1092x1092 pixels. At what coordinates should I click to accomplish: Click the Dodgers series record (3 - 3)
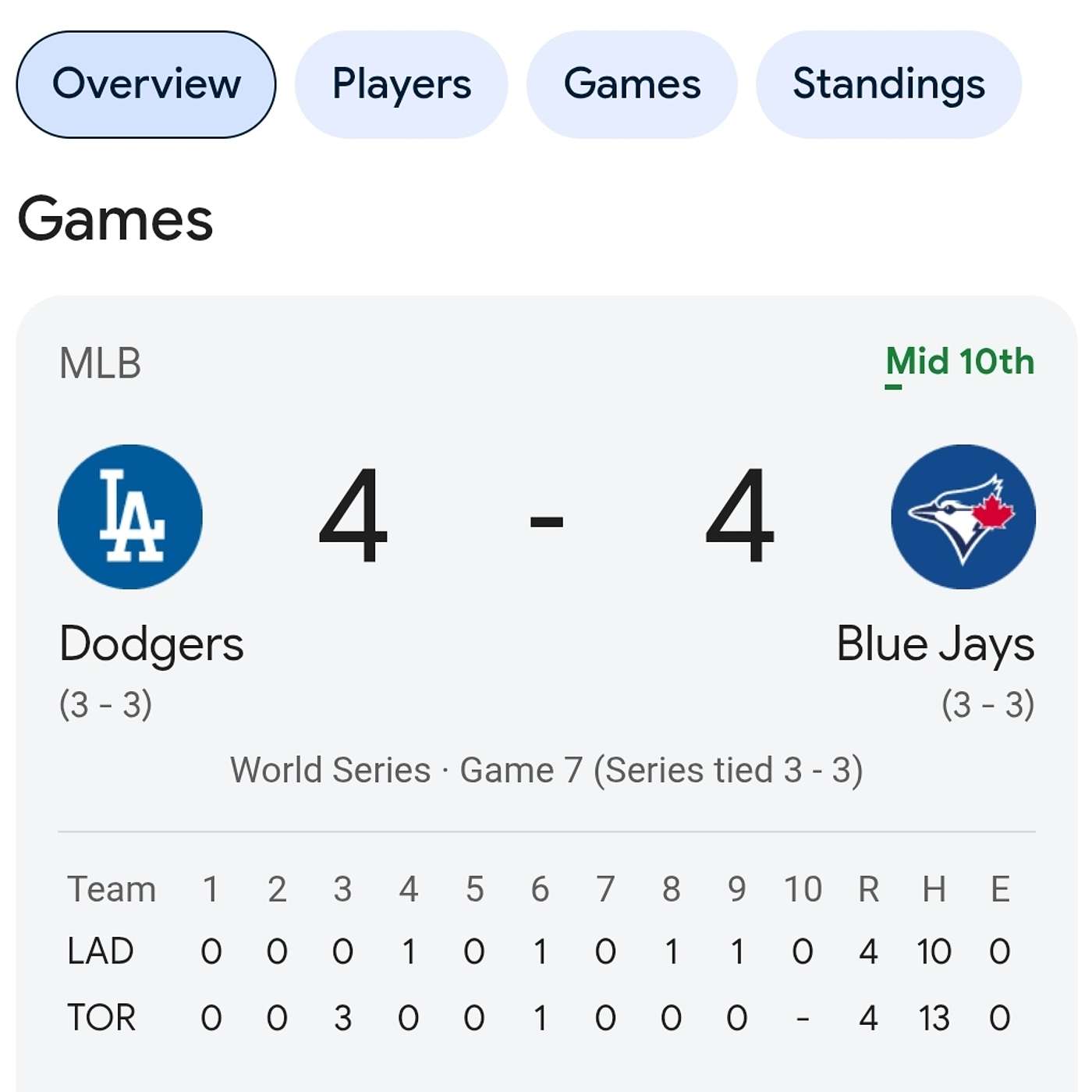(x=105, y=706)
